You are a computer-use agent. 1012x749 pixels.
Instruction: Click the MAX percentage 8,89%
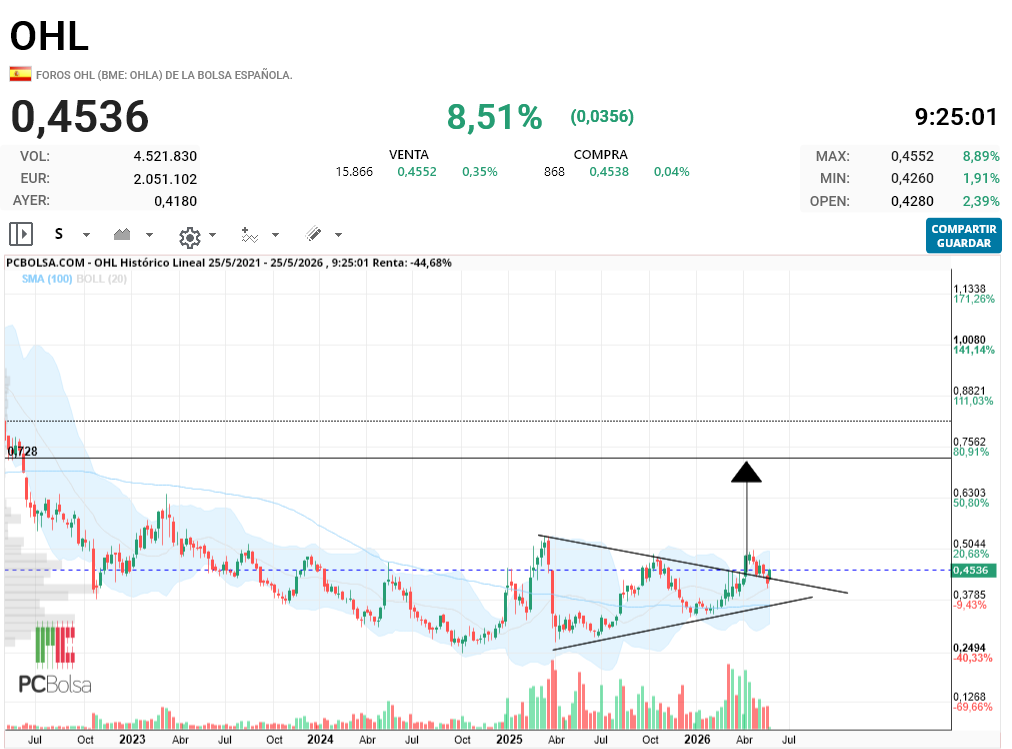pos(981,156)
